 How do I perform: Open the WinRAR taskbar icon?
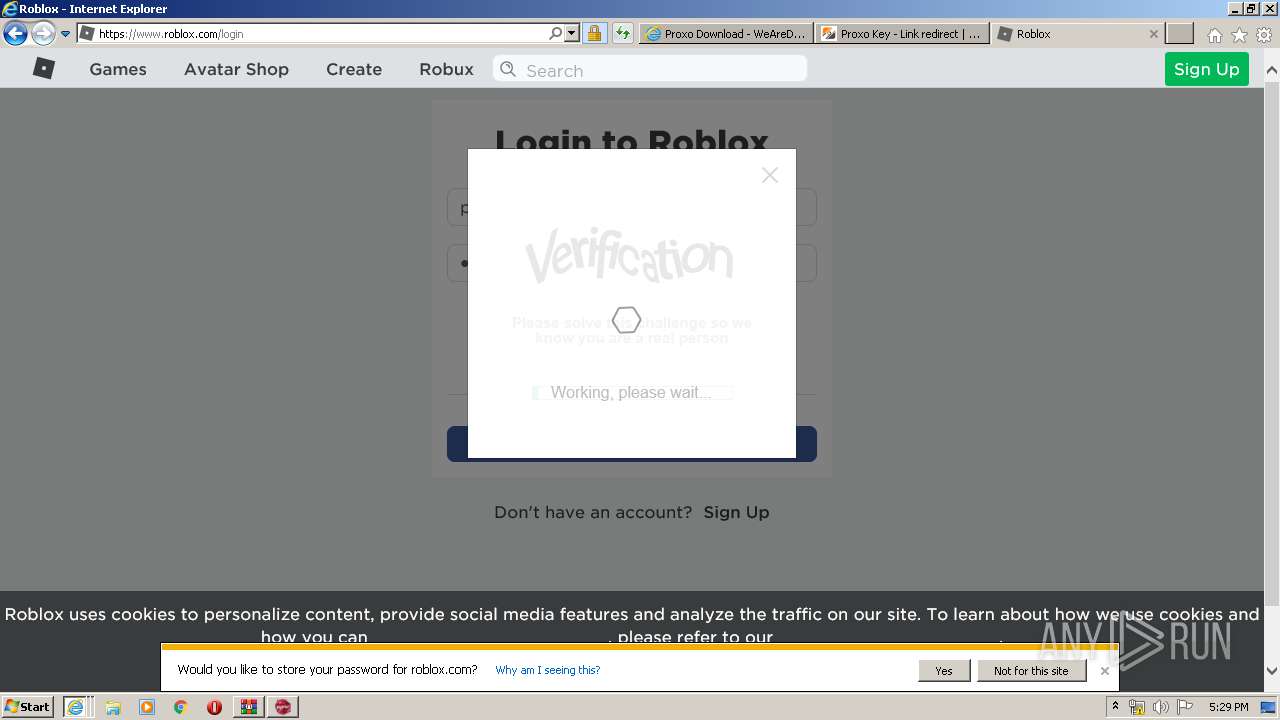click(x=248, y=707)
